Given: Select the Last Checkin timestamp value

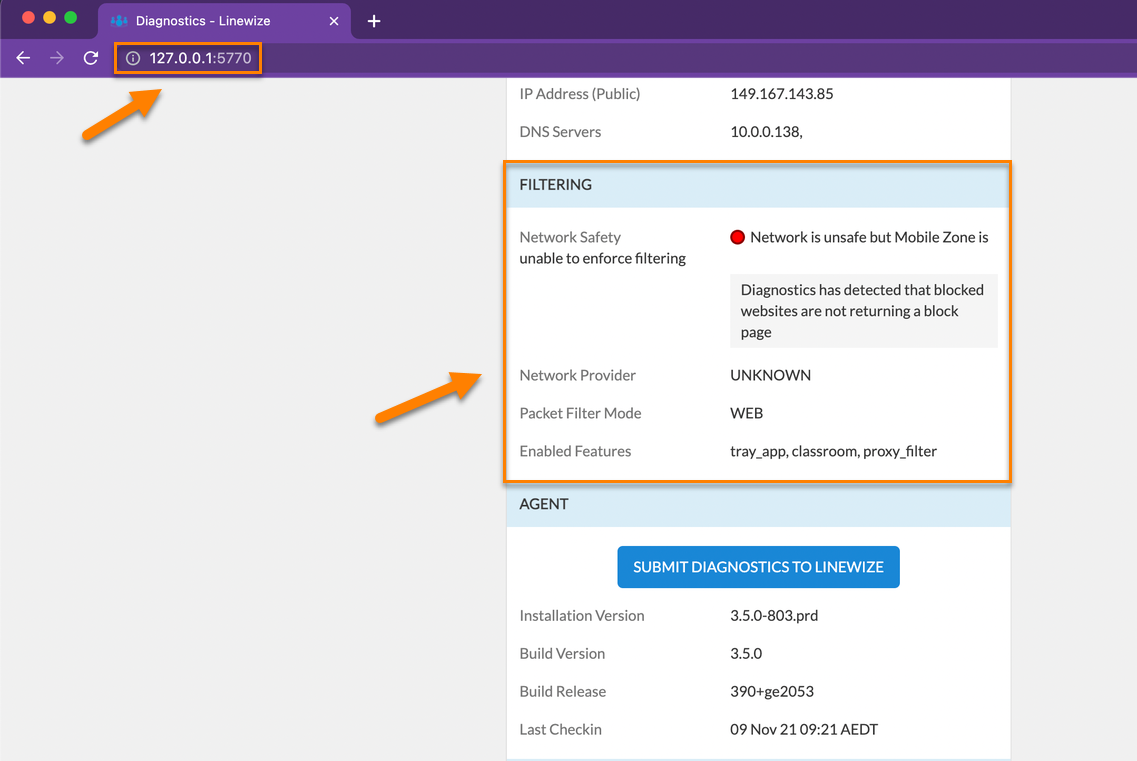Looking at the screenshot, I should pyautogui.click(x=803, y=729).
